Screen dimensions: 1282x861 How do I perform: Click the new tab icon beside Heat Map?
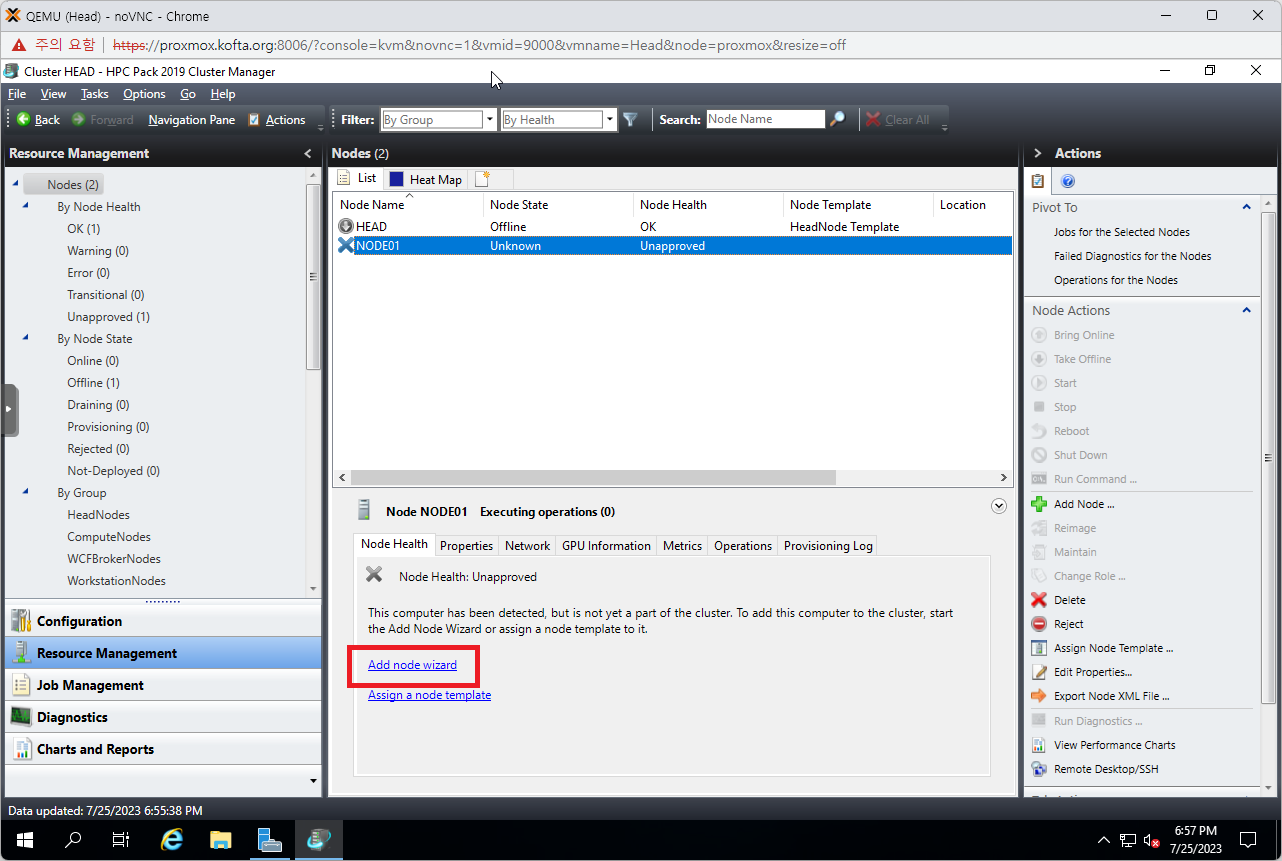(x=483, y=179)
